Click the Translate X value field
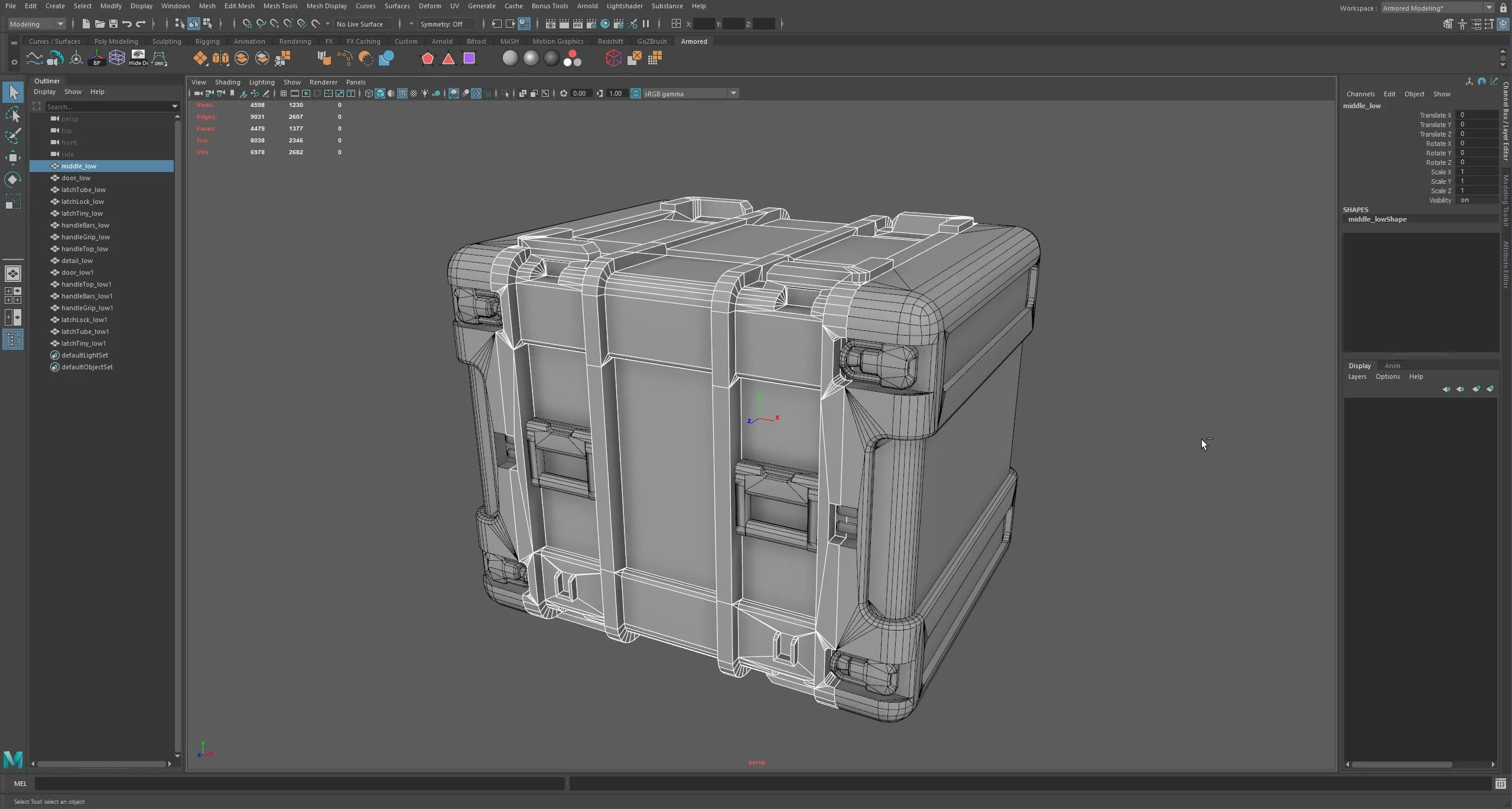1512x809 pixels. (1478, 115)
